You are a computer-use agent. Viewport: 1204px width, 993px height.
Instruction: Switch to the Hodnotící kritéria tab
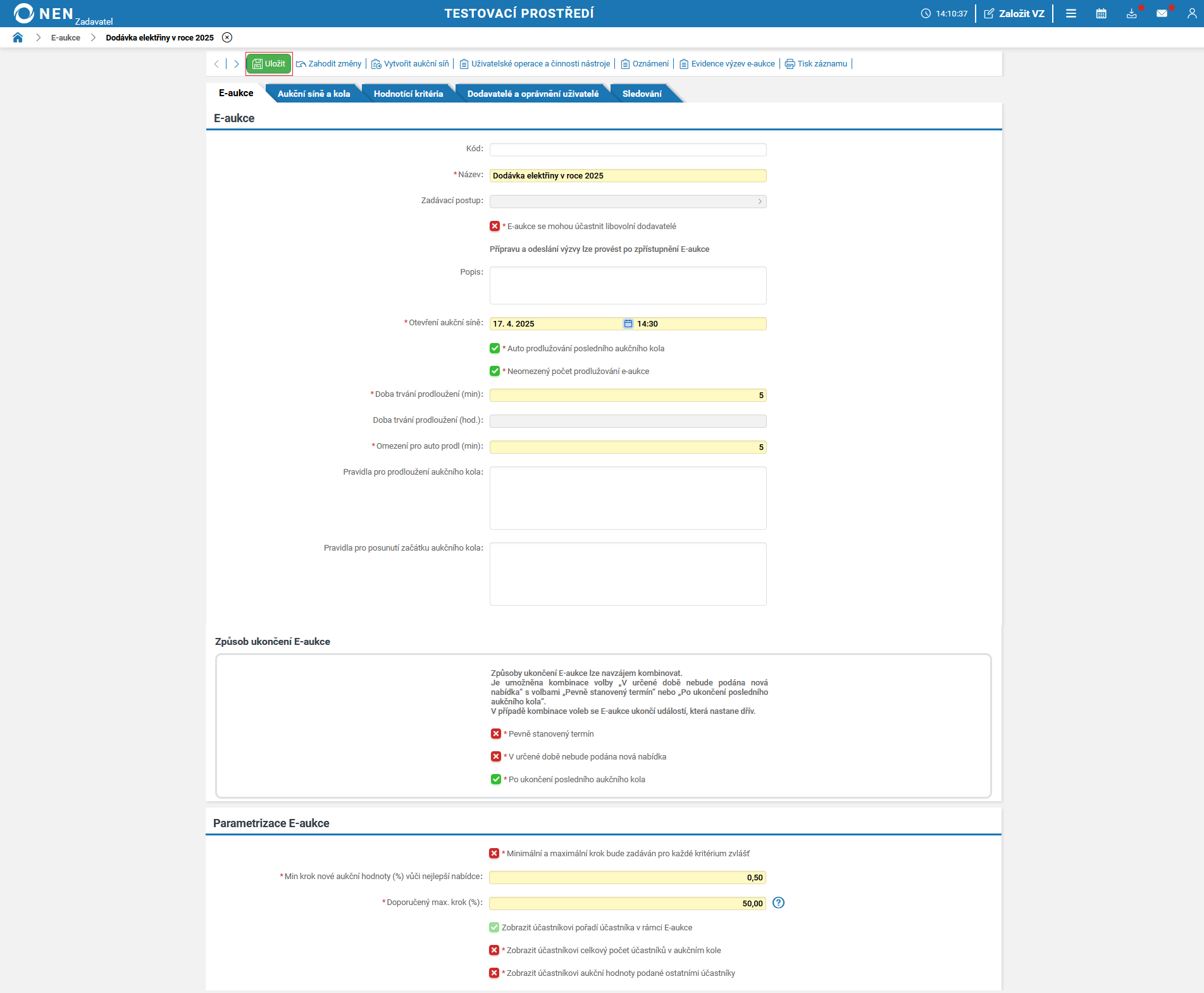click(409, 92)
